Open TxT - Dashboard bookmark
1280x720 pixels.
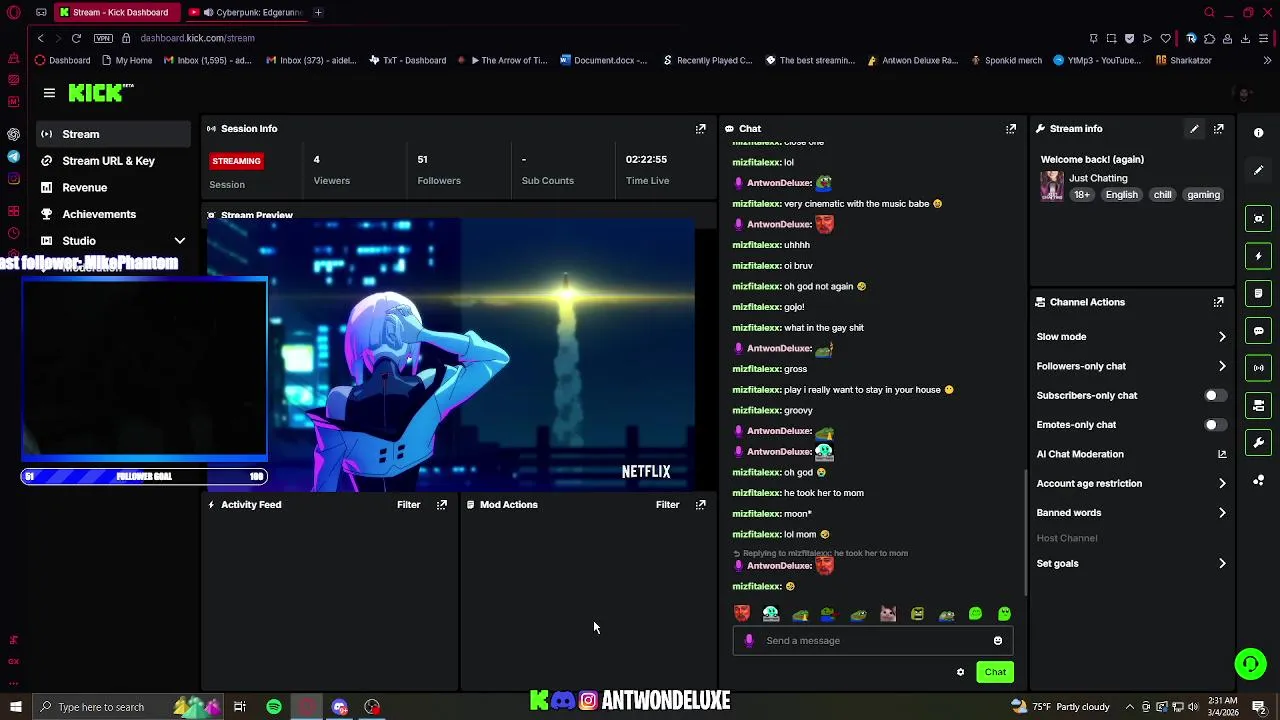click(x=407, y=61)
